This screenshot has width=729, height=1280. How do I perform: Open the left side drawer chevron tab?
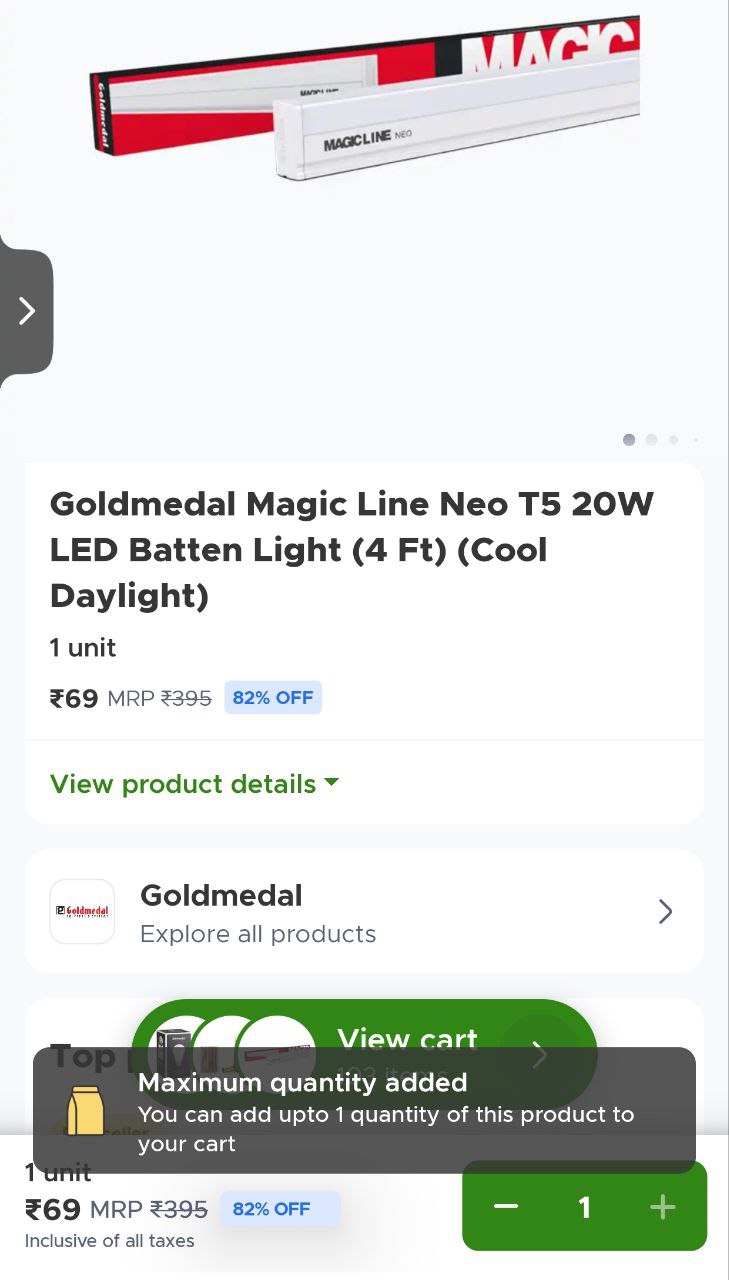click(x=27, y=311)
